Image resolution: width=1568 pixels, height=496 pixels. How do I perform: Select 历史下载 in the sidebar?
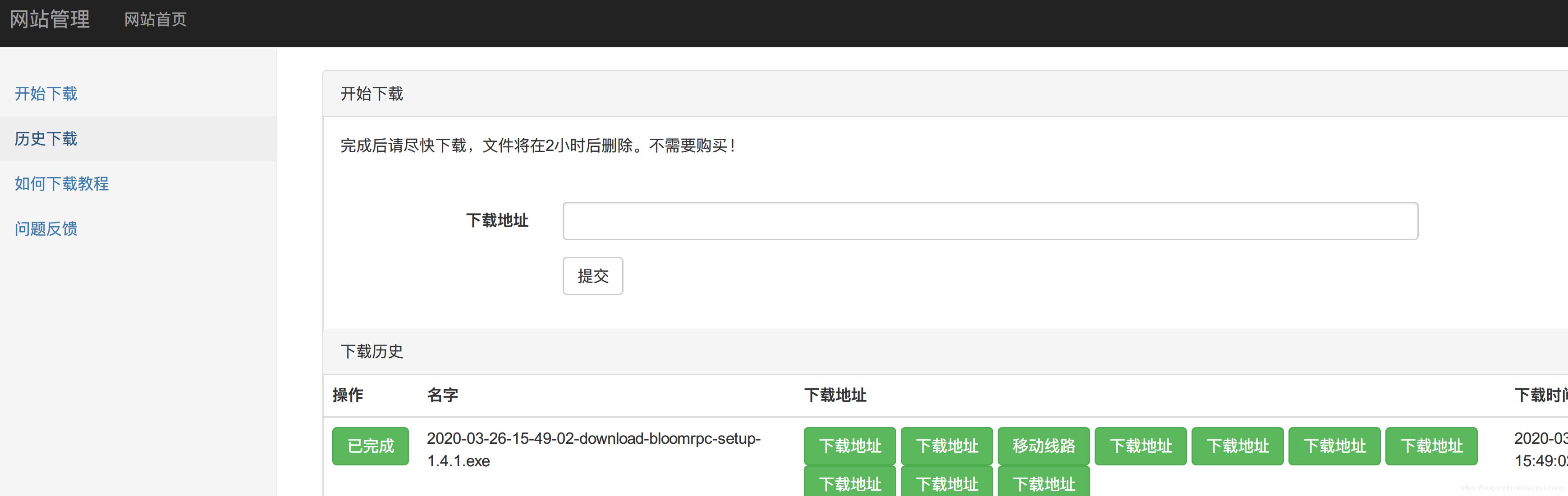coord(46,139)
